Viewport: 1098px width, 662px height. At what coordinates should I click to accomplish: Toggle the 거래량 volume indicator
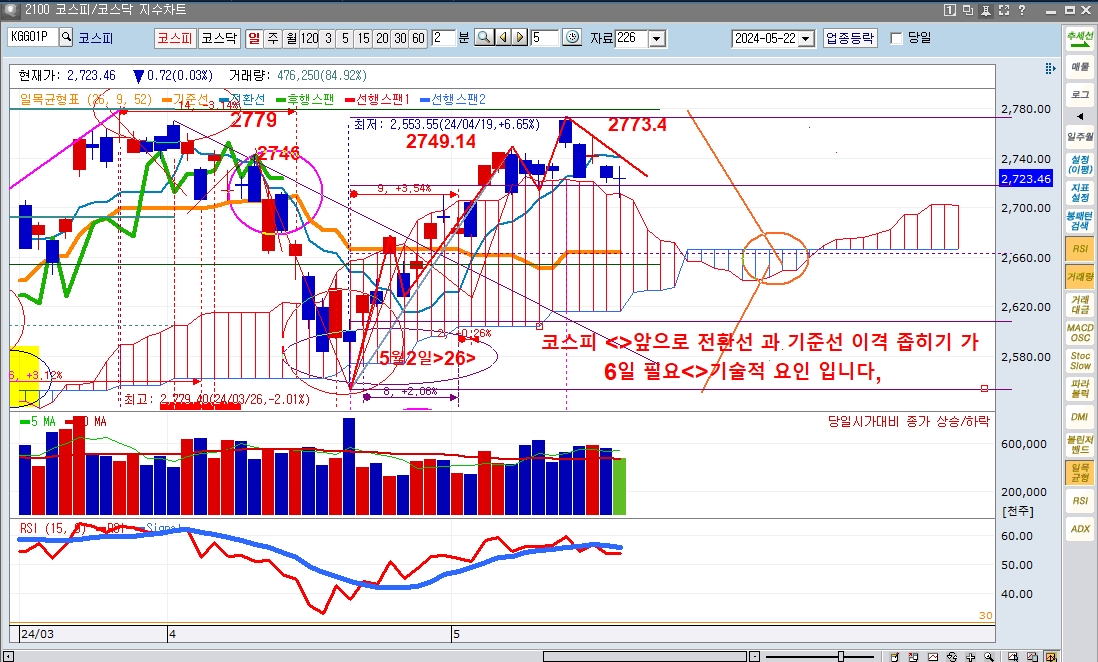coord(1080,277)
